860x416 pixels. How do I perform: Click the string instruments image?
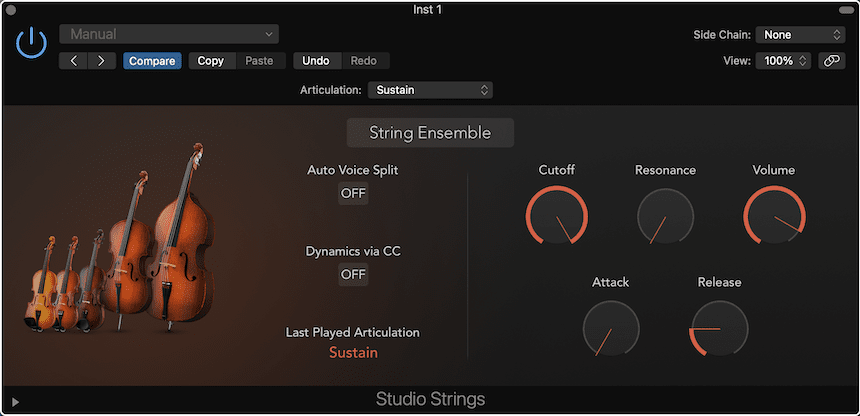(x=120, y=250)
